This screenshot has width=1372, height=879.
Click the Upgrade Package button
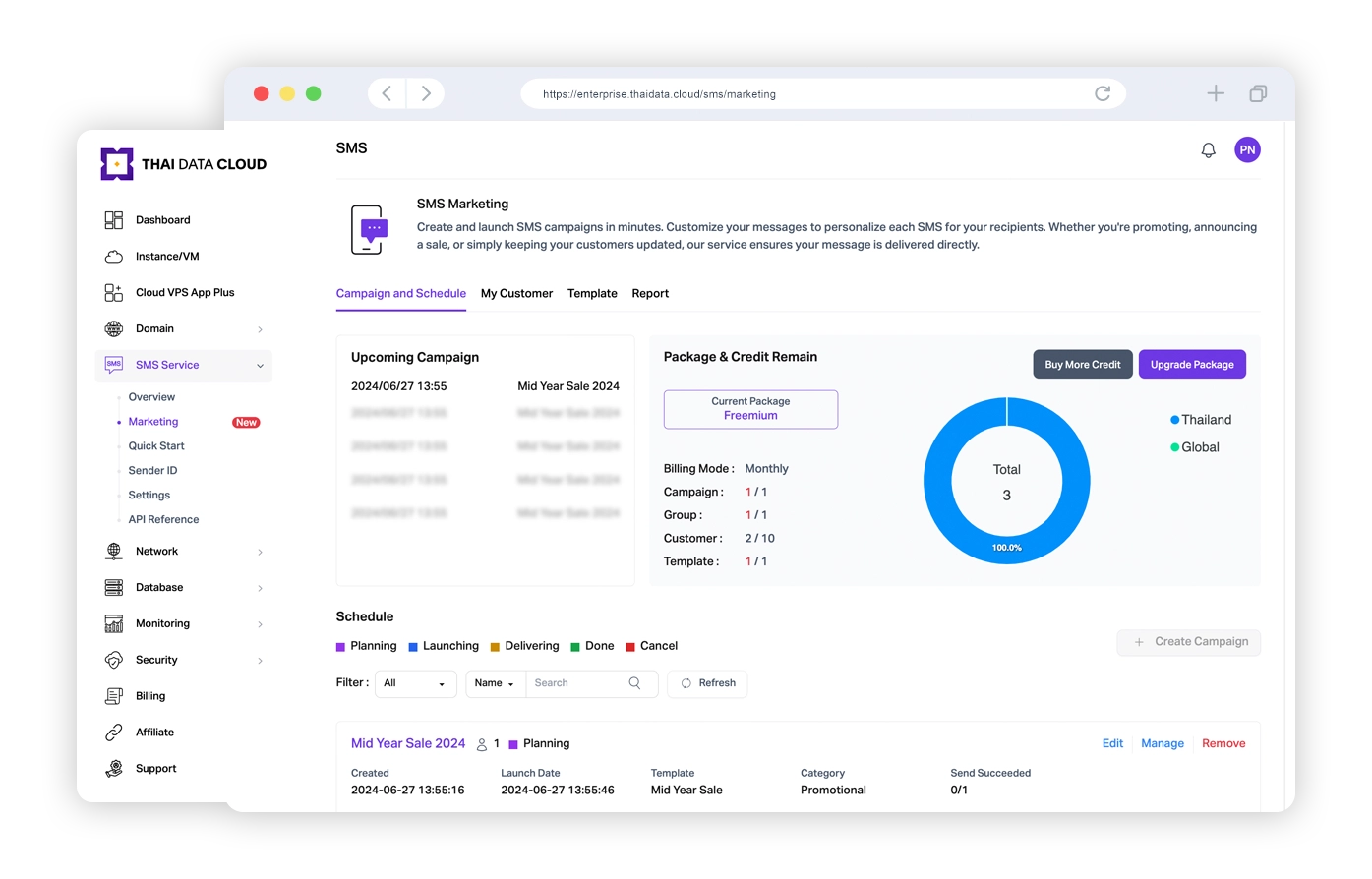[x=1192, y=365]
